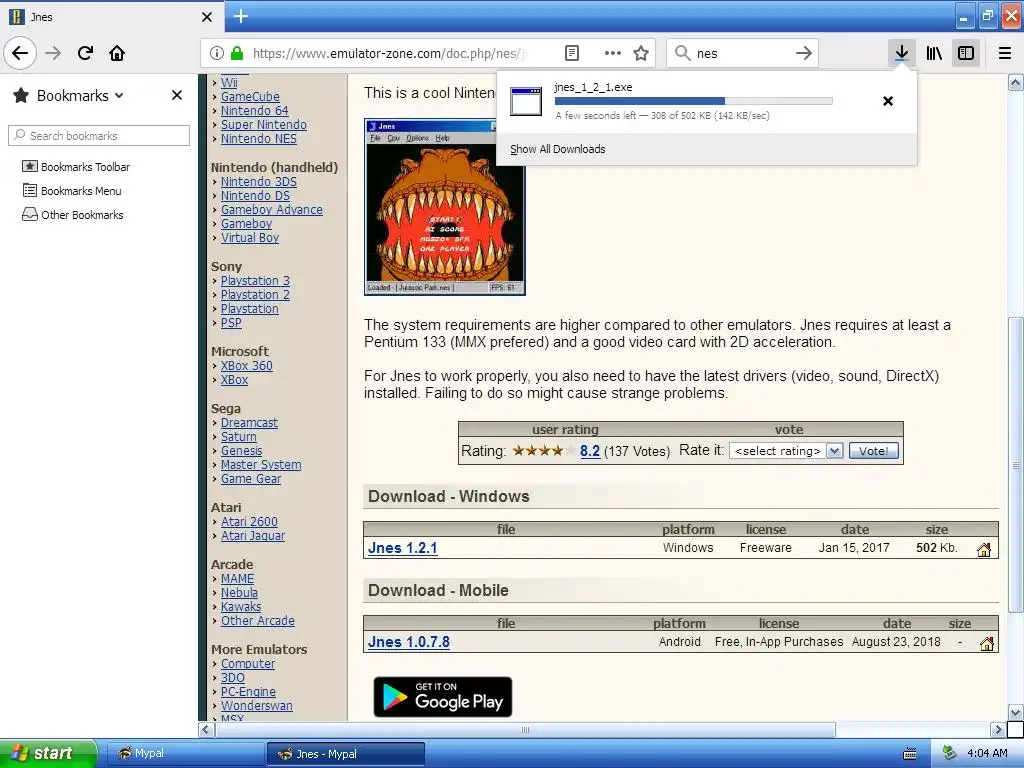Click Show All Downloads
1024x768 pixels.
[558, 149]
